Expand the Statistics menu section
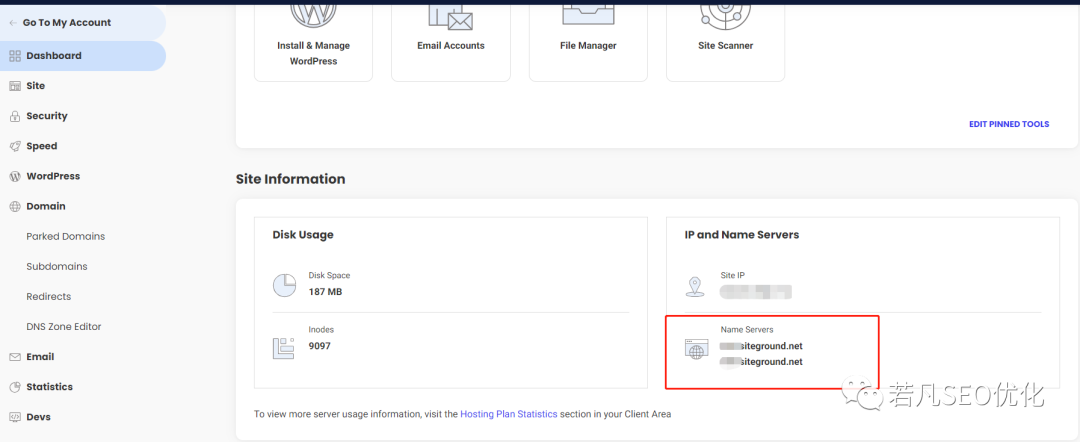The width and height of the screenshot is (1080, 442). point(83,387)
